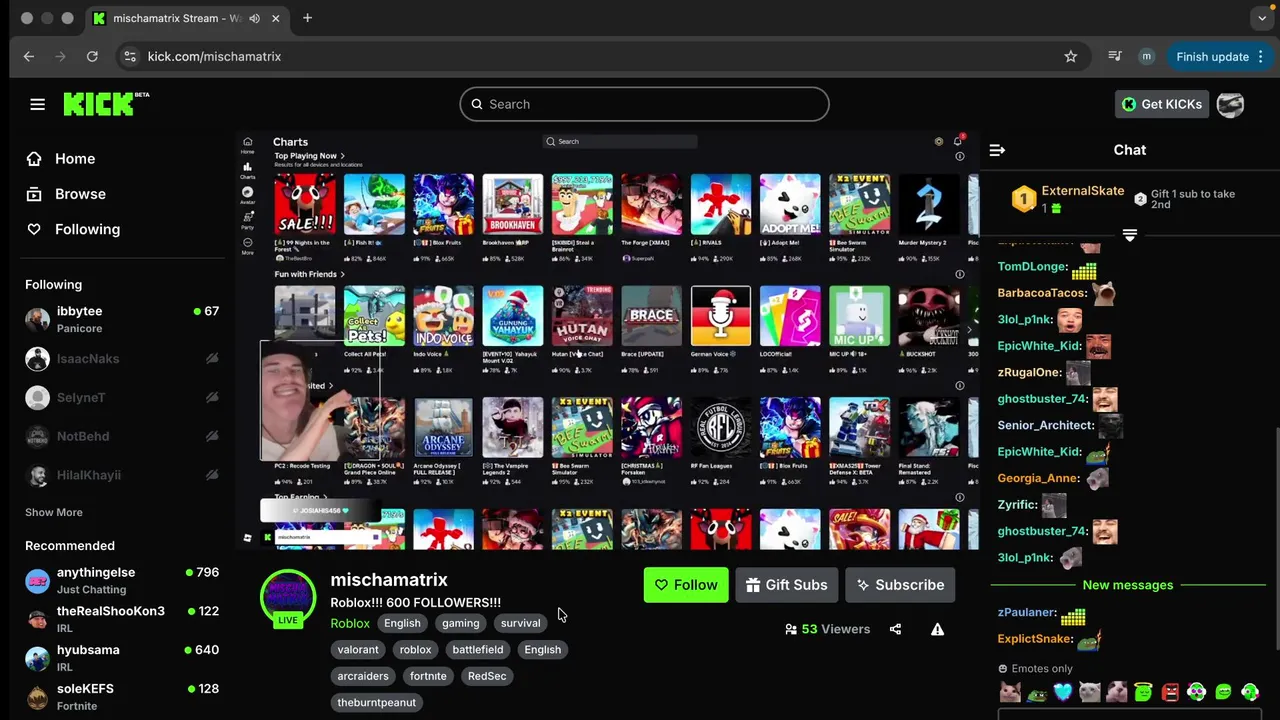Open the Chrome profile 'm' avatar
This screenshot has height=720, width=1280.
[x=1147, y=57]
